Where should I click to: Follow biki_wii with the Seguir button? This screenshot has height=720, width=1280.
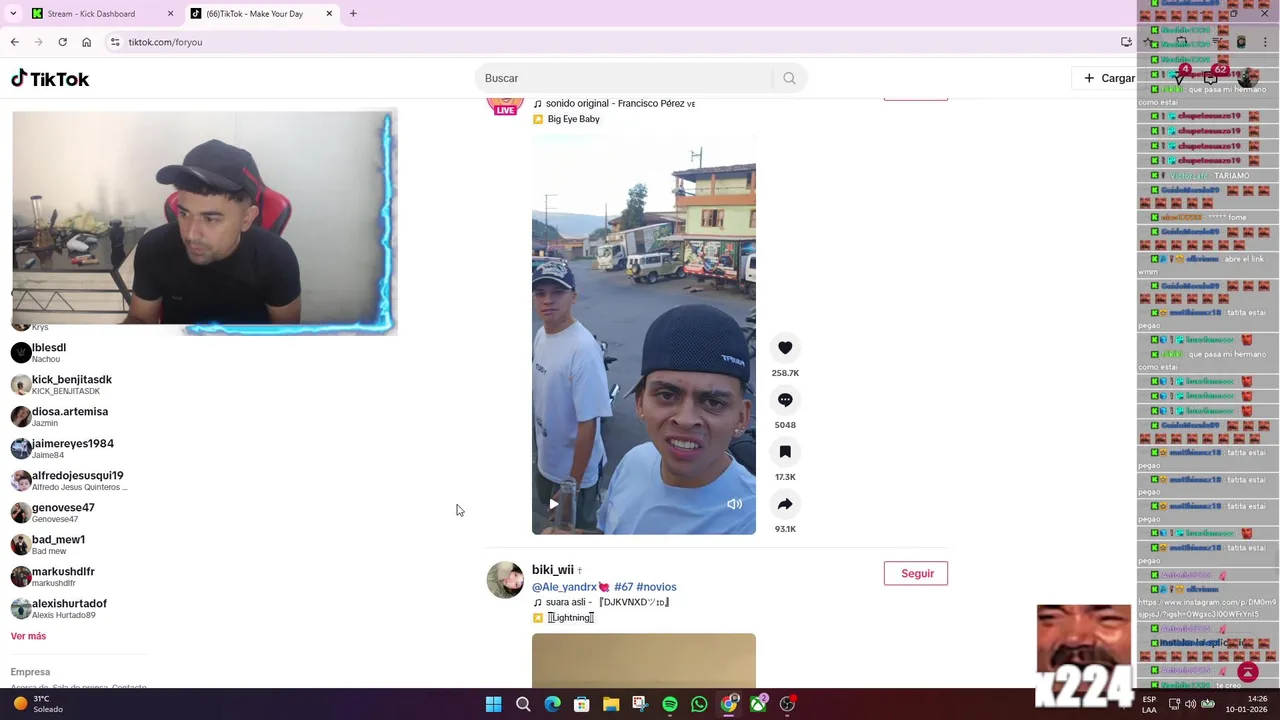point(916,573)
